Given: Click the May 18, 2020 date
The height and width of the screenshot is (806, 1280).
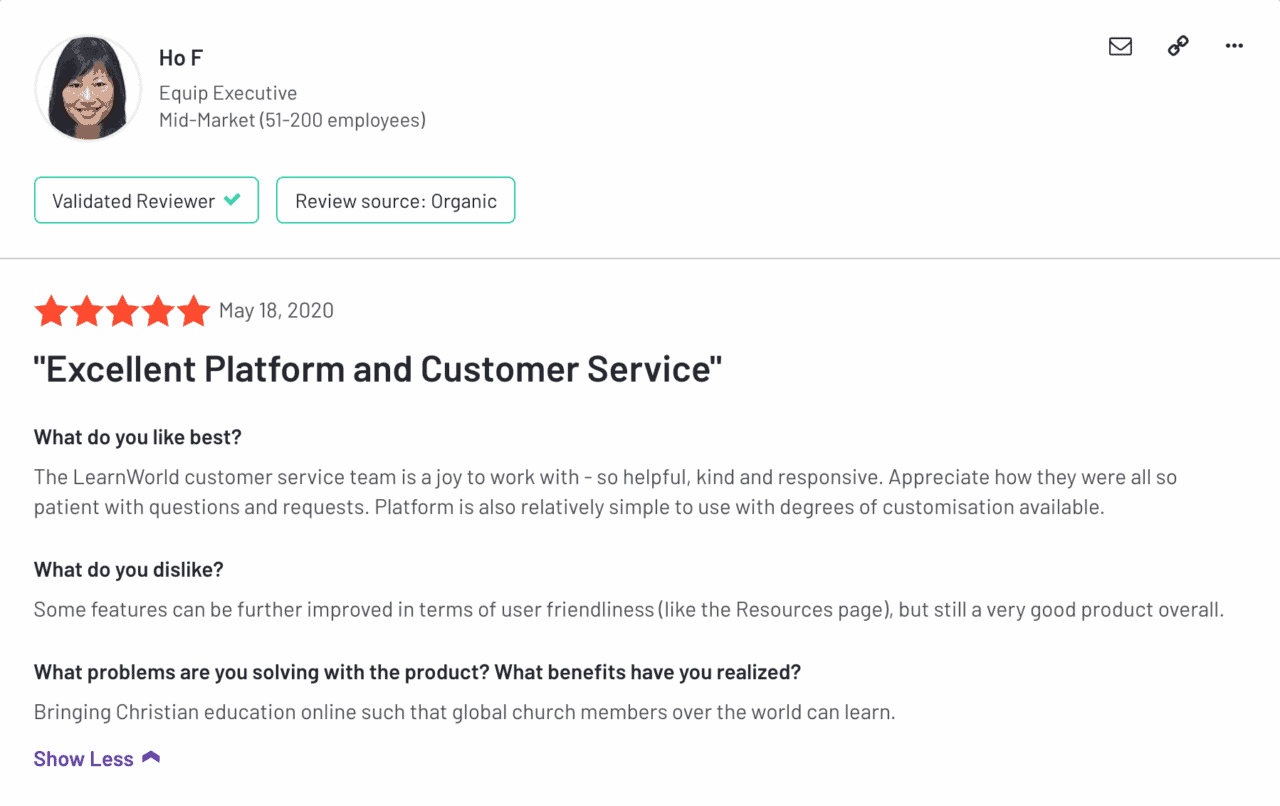Looking at the screenshot, I should 276,310.
